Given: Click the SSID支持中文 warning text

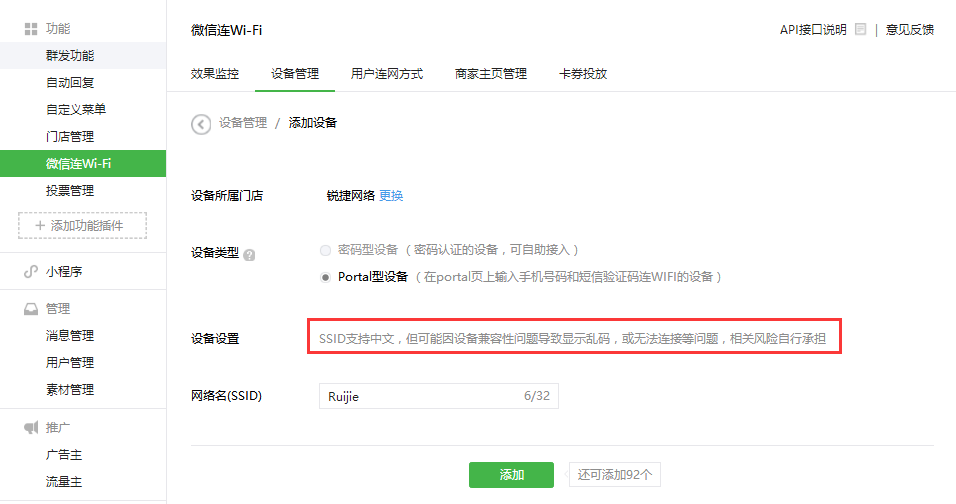Looking at the screenshot, I should point(573,338).
